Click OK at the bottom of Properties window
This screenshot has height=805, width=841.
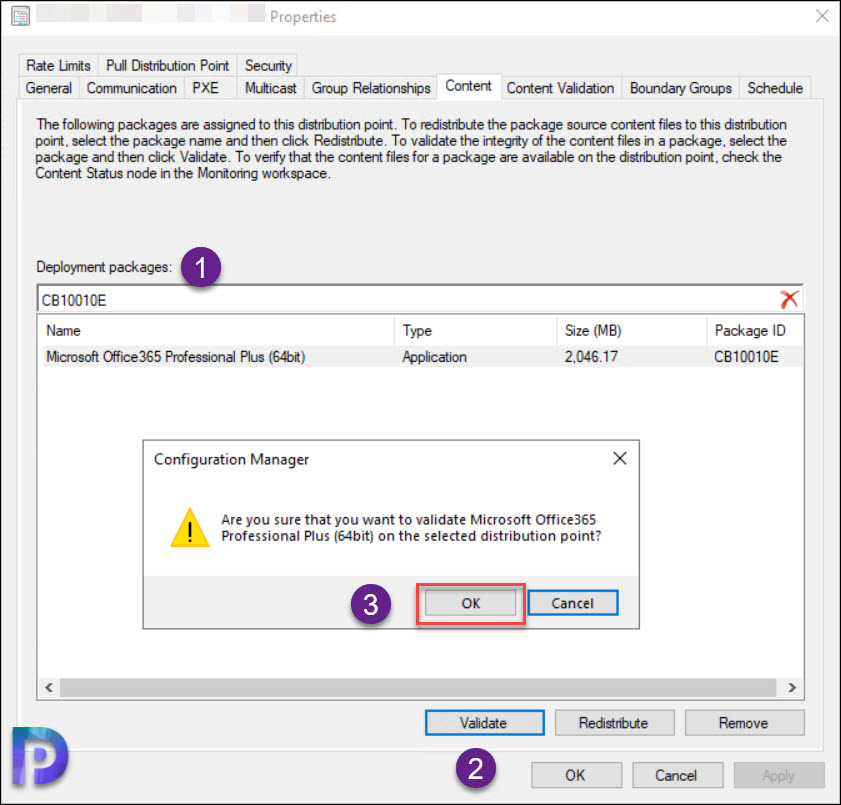(576, 775)
